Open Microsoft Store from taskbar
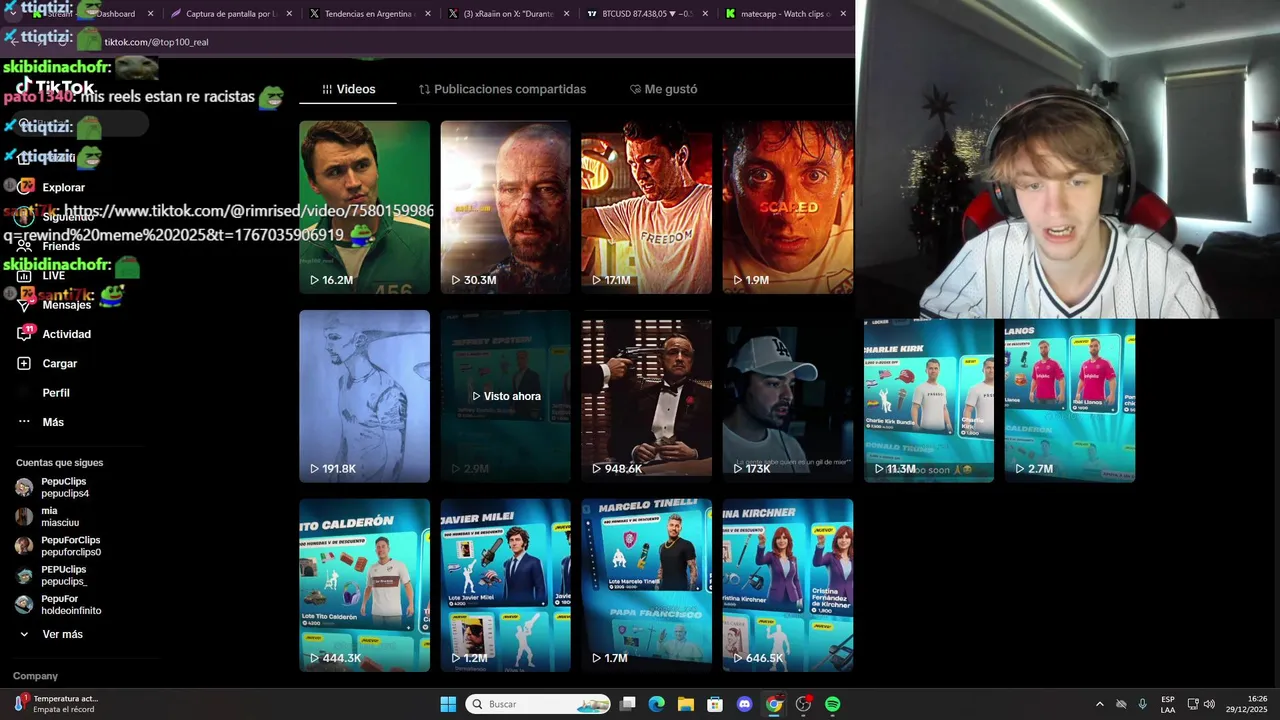The height and width of the screenshot is (720, 1280). [x=715, y=704]
